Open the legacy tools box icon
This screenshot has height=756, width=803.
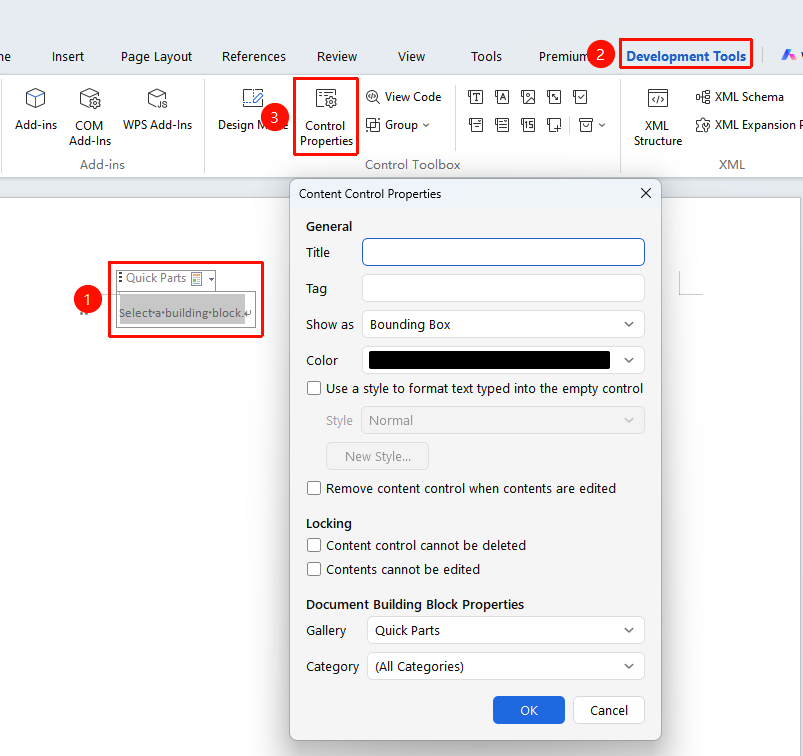click(x=586, y=124)
